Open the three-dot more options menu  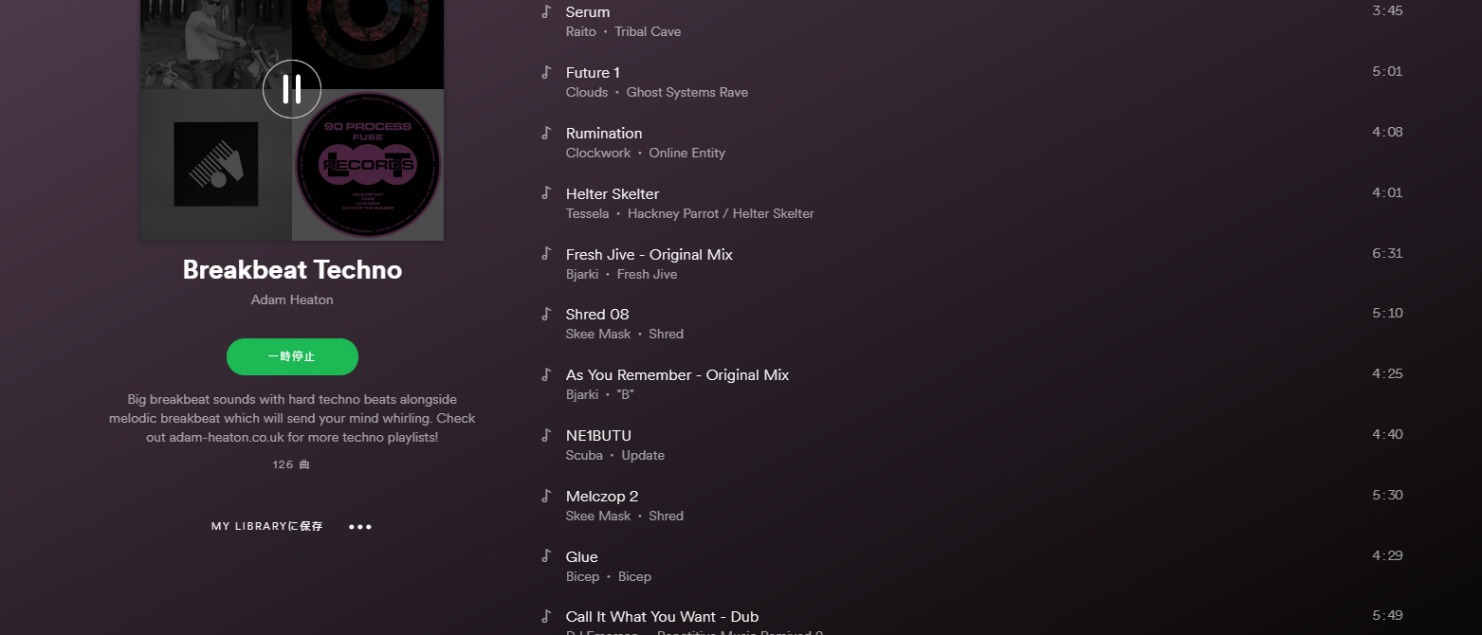(360, 527)
